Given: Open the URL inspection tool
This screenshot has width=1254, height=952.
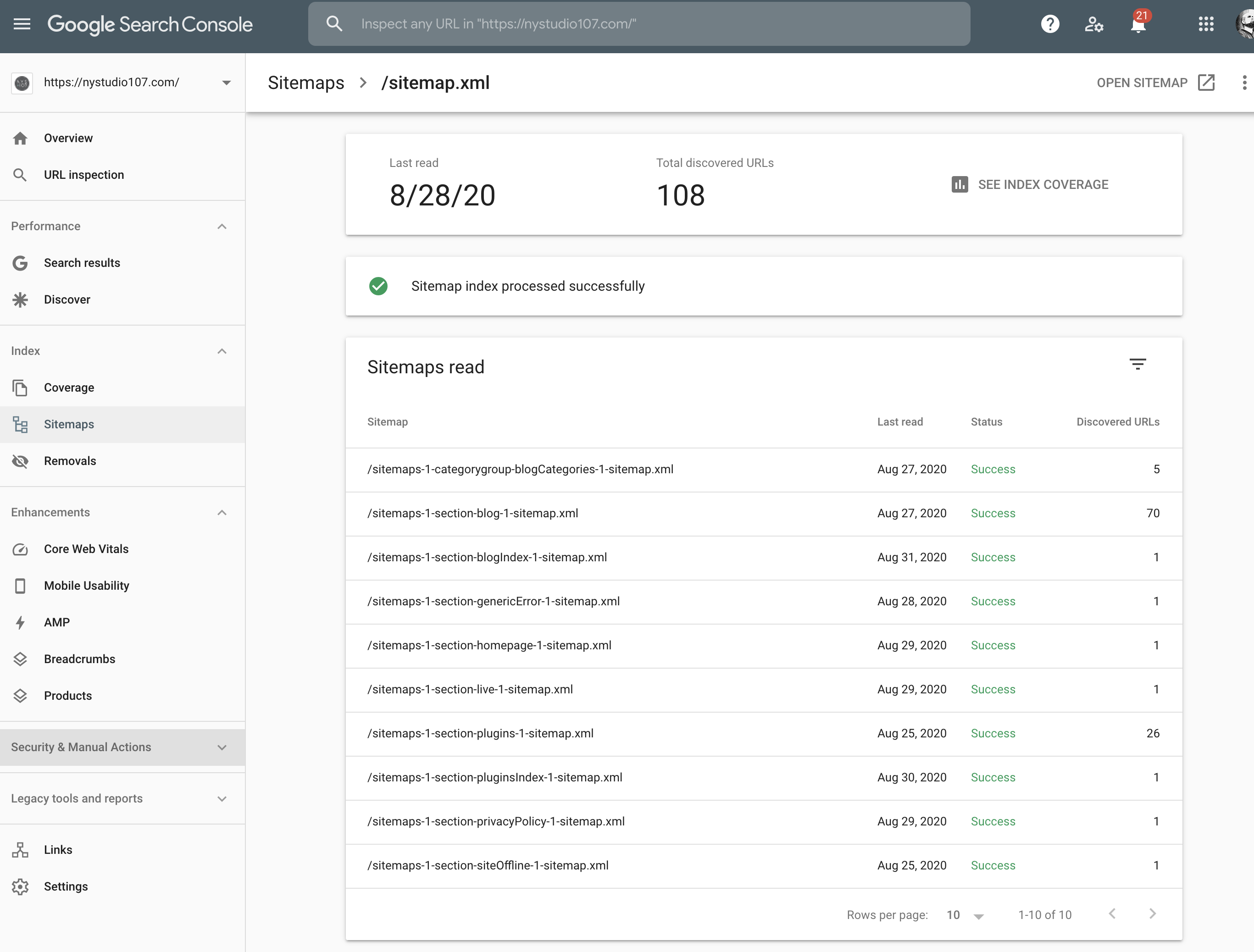Looking at the screenshot, I should 83,175.
